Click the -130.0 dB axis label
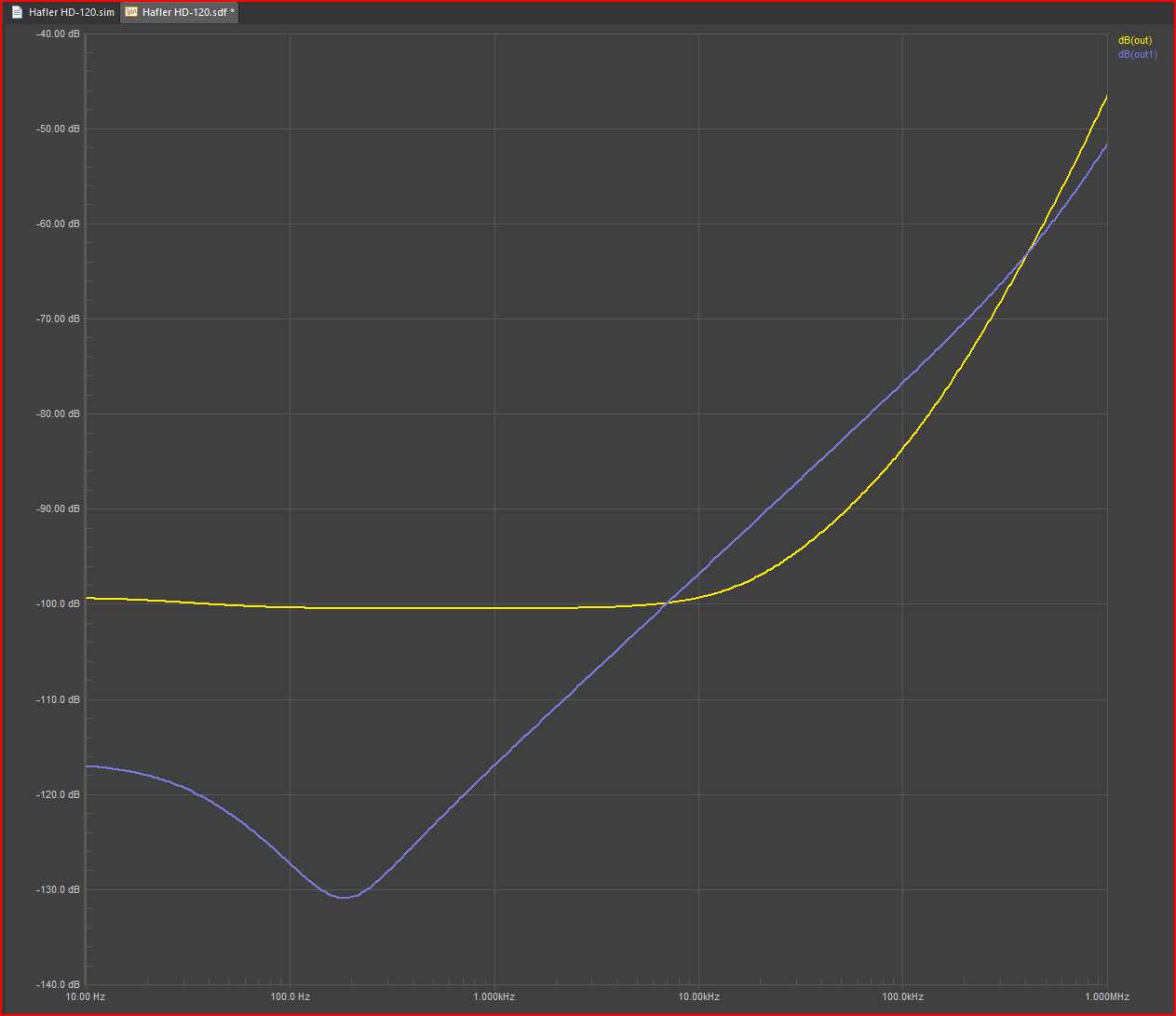Viewport: 1176px width, 1016px height. tap(59, 889)
